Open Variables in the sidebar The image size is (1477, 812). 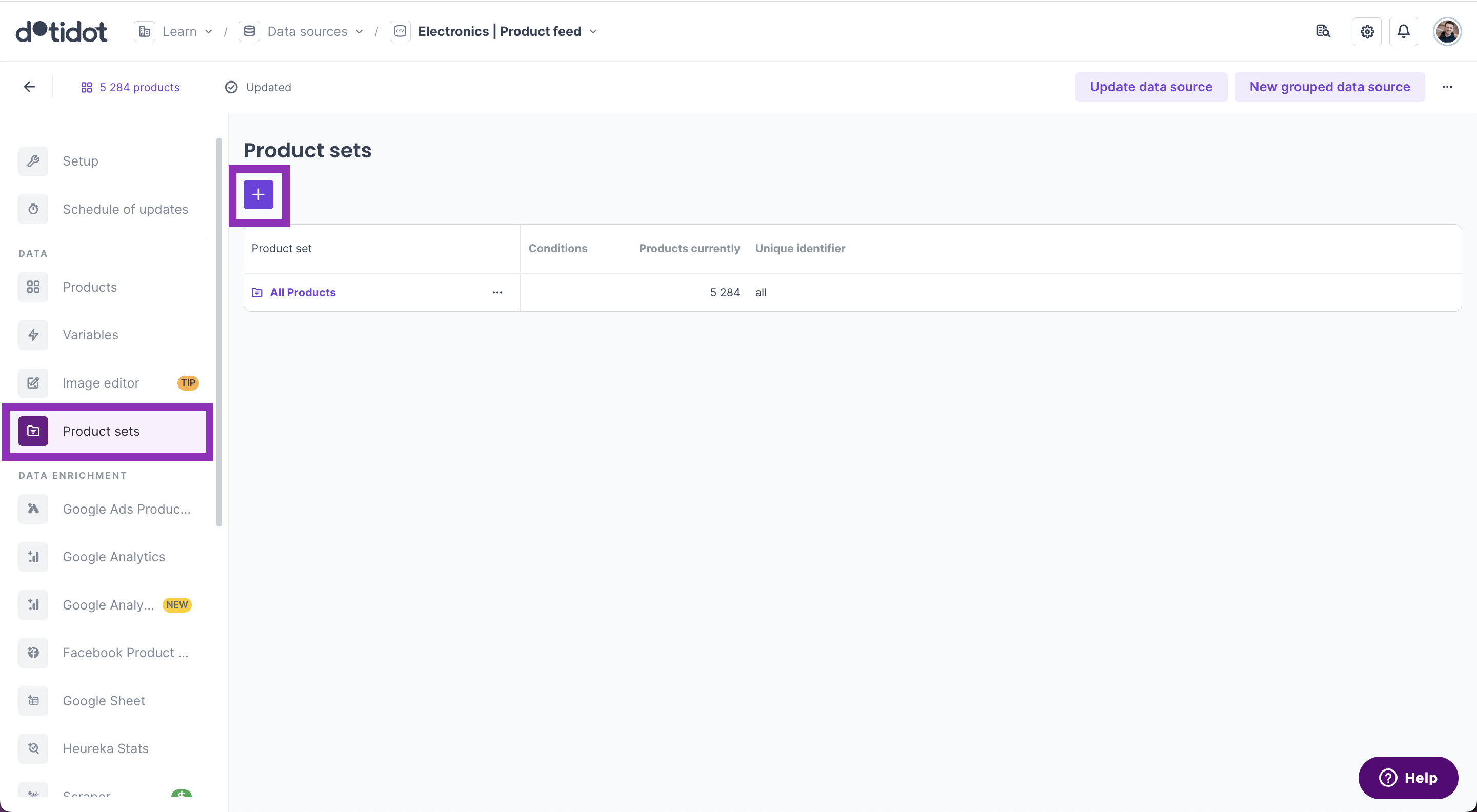[91, 335]
